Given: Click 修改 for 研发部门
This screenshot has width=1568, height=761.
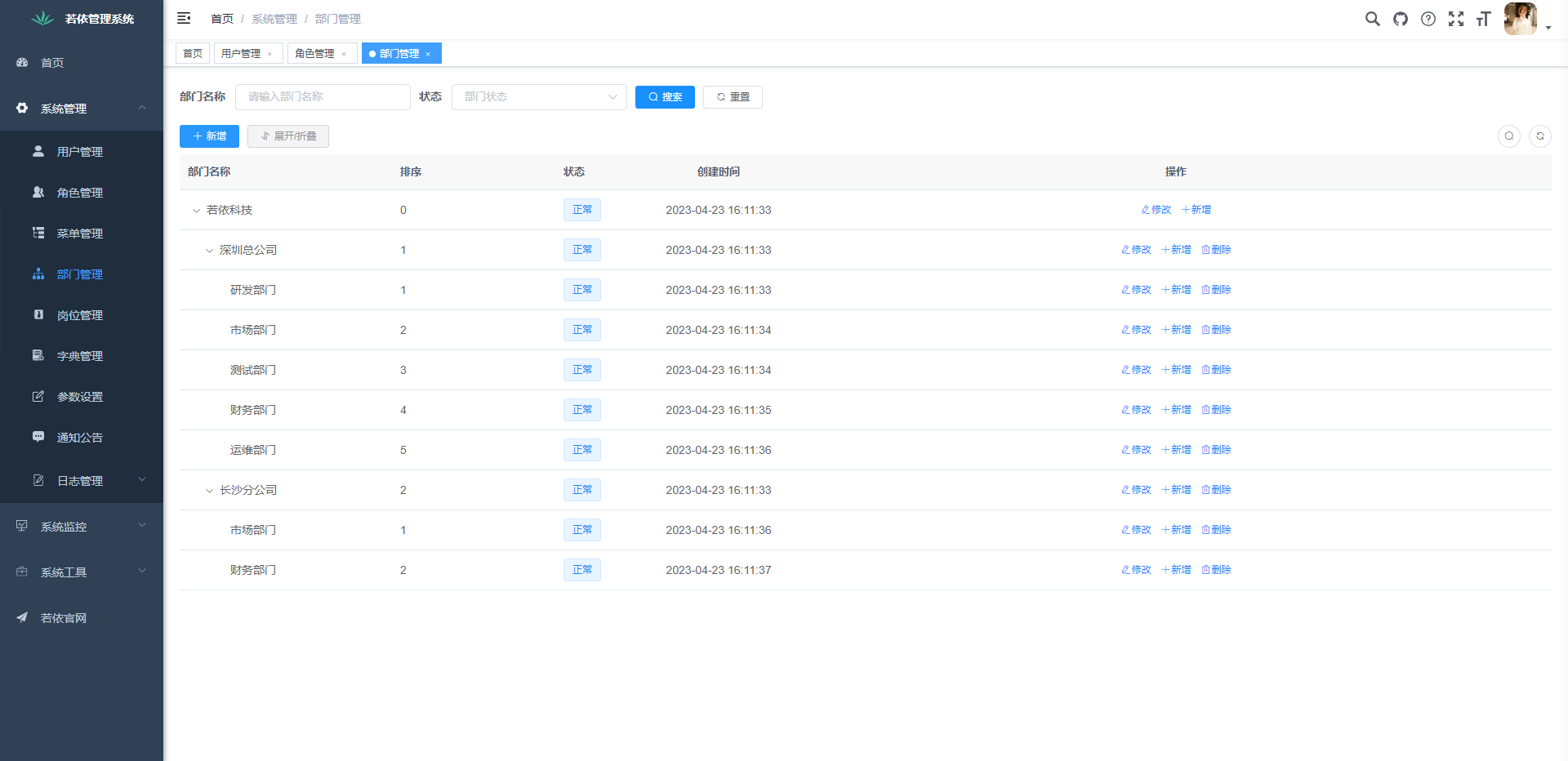Looking at the screenshot, I should tap(1136, 290).
